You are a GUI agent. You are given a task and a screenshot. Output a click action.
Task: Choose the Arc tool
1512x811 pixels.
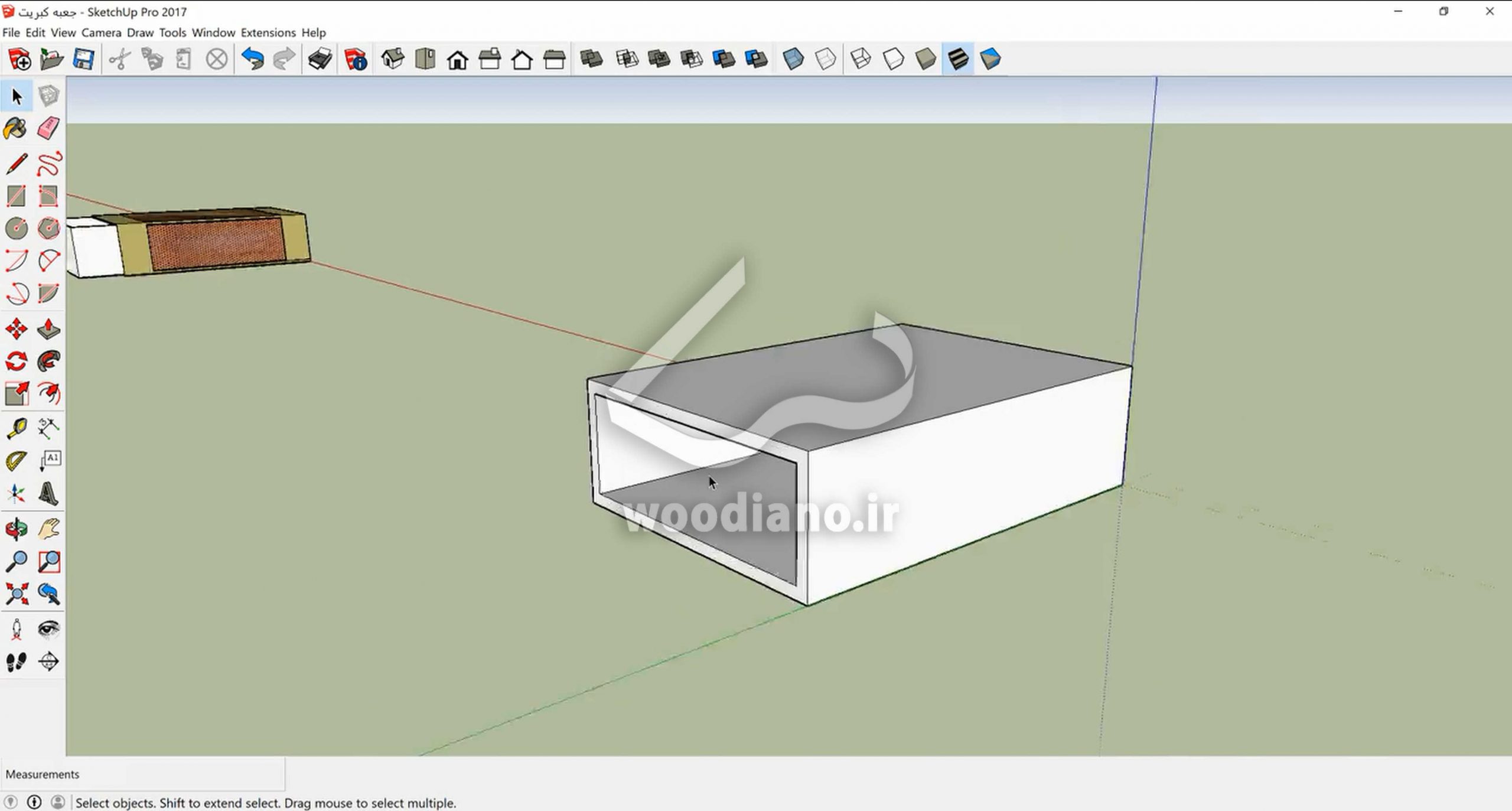[16, 260]
